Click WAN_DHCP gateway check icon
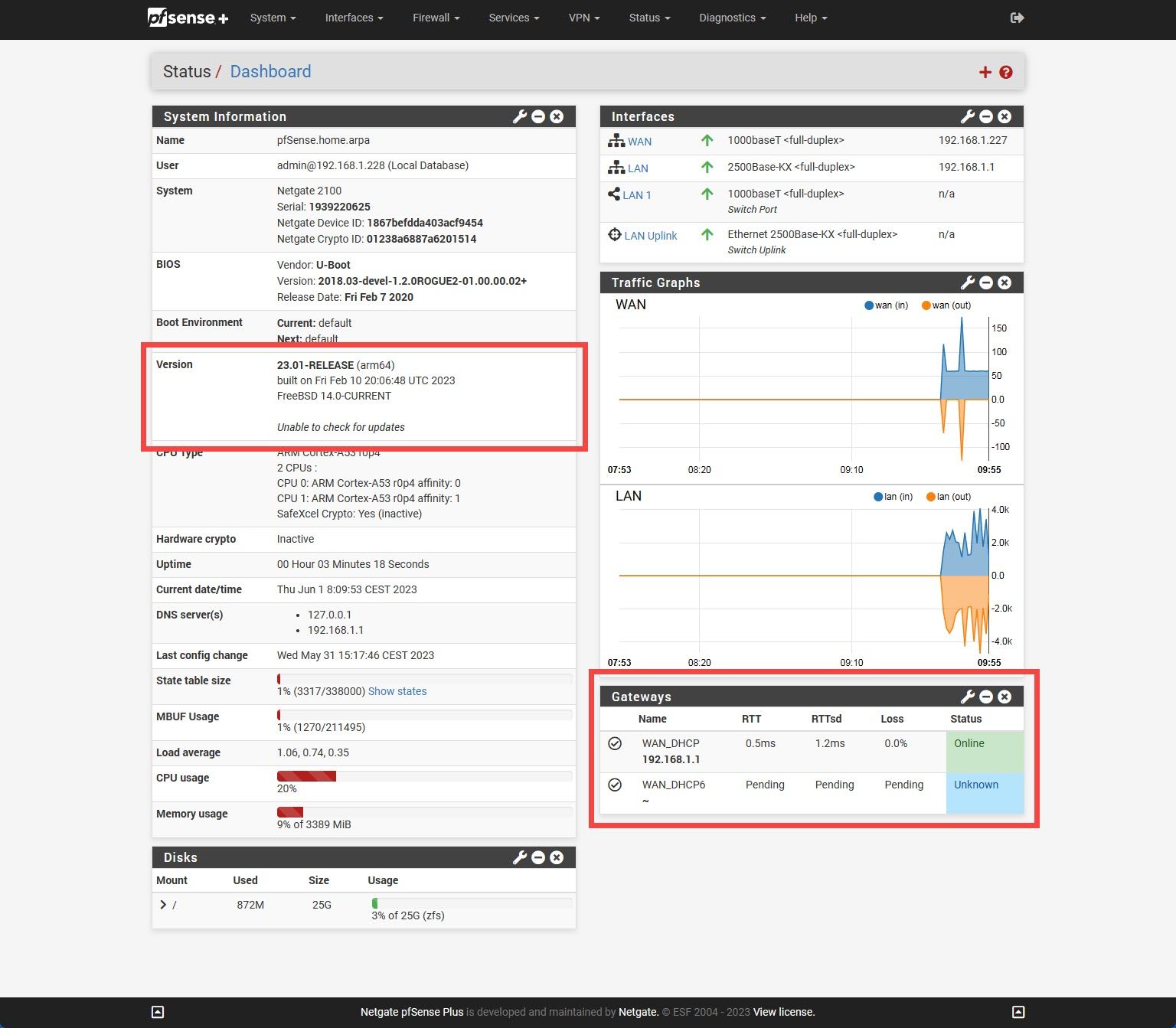The width and height of the screenshot is (1176, 1028). coord(615,743)
